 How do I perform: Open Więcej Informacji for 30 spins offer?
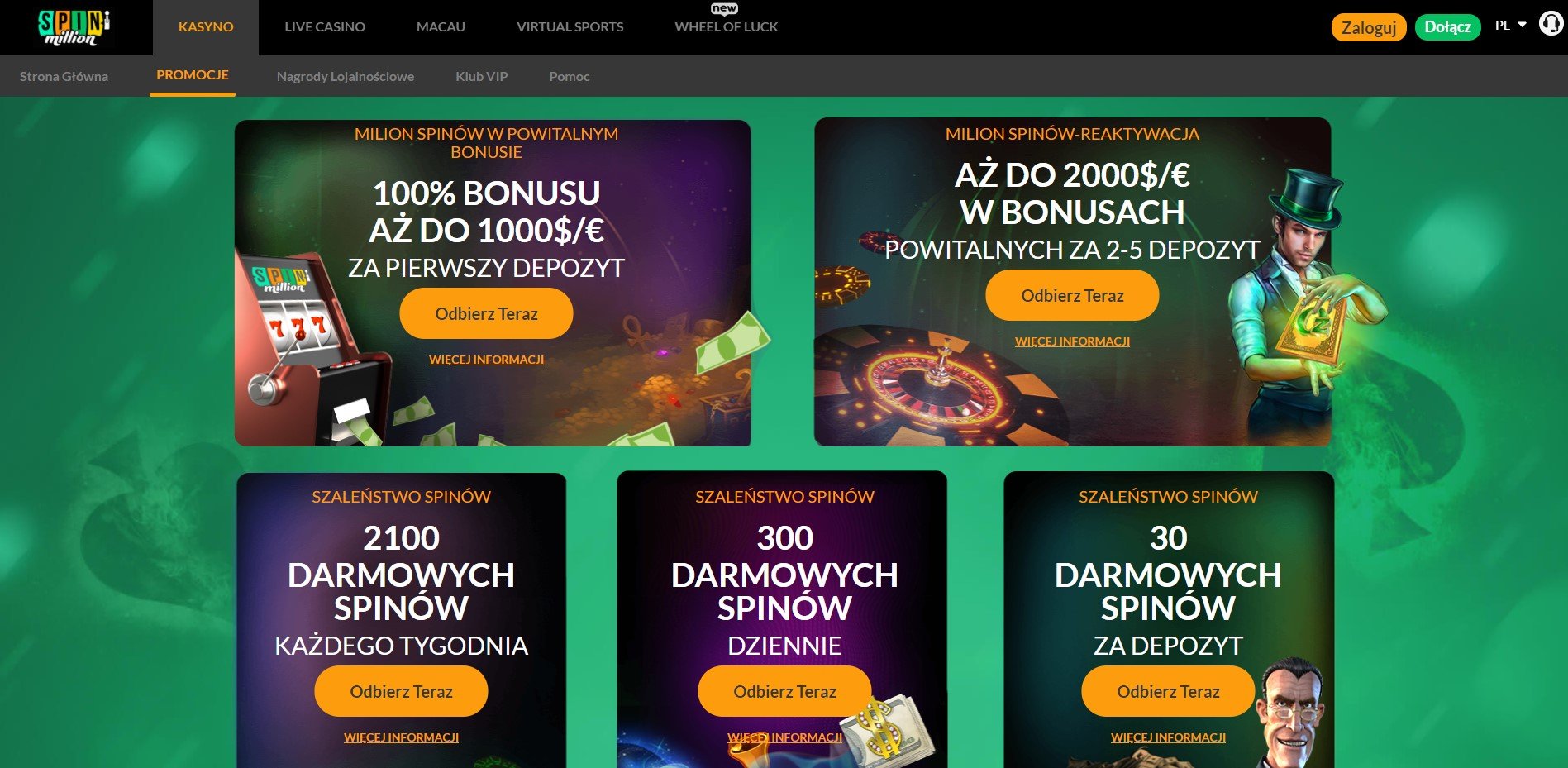[x=1168, y=737]
